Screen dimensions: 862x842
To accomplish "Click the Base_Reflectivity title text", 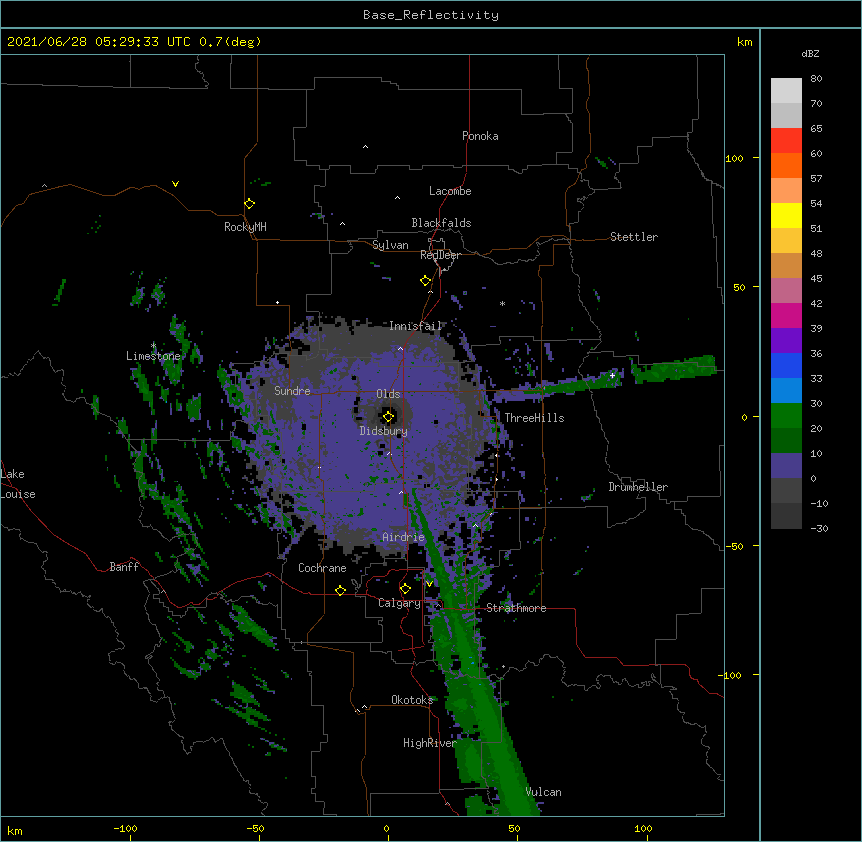I will point(431,15).
